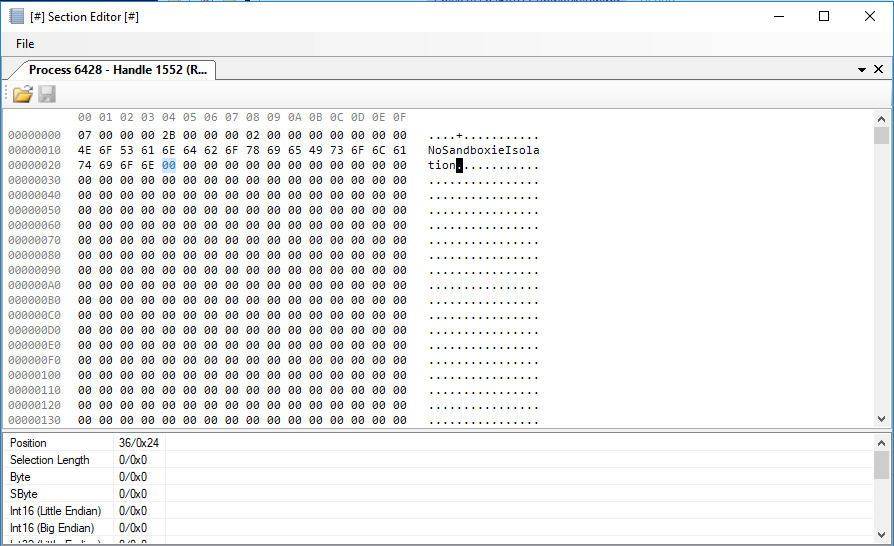
Task: Click the offset label 000000A0
Action: coord(34,285)
